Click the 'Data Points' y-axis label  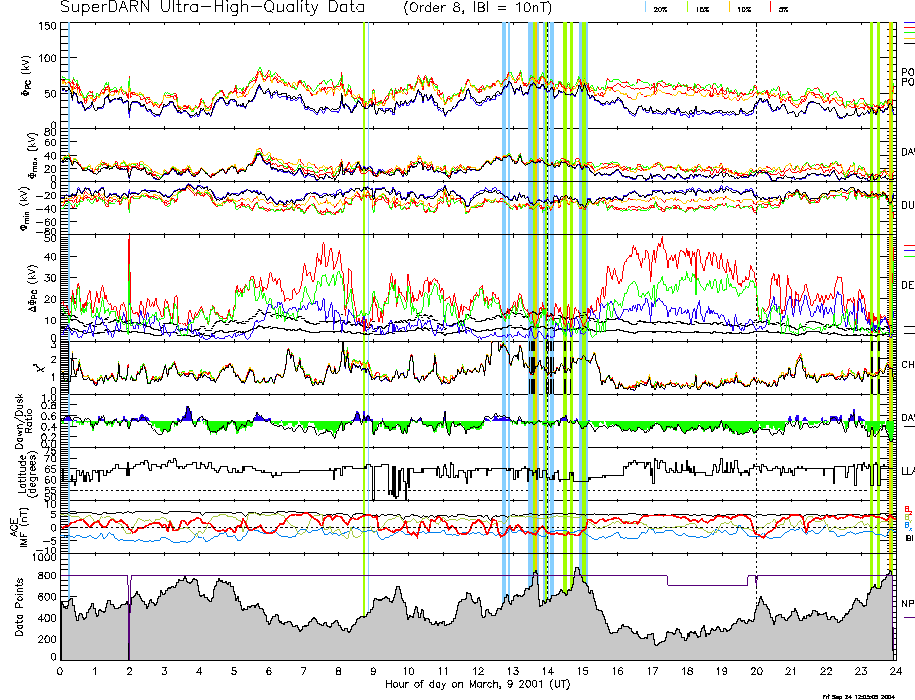coord(21,609)
